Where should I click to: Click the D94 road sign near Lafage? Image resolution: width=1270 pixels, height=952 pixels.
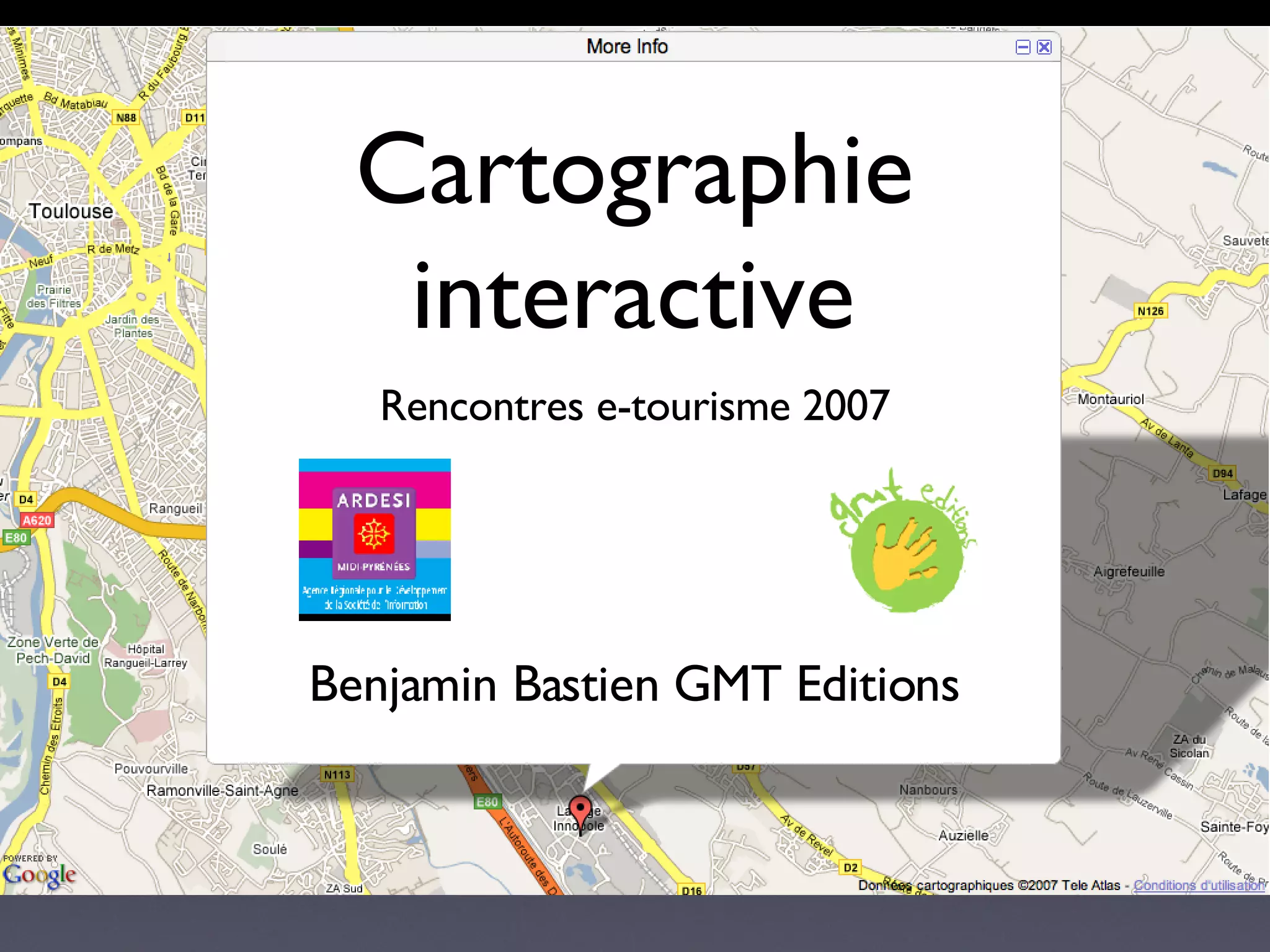1222,474
